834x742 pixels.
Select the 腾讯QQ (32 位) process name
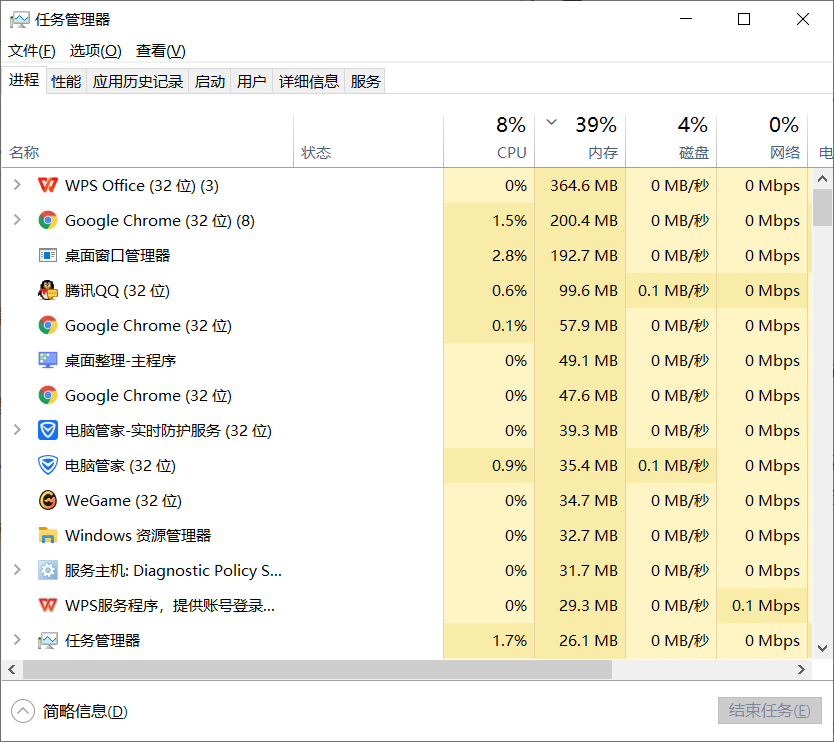tap(117, 291)
